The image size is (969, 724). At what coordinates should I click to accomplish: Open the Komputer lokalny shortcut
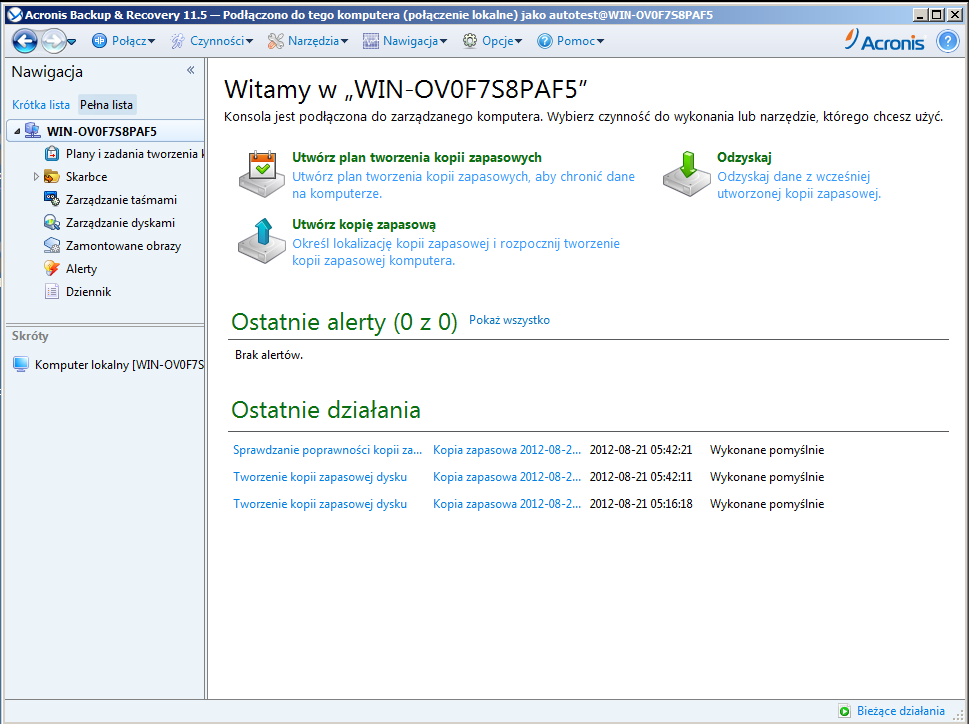119,364
